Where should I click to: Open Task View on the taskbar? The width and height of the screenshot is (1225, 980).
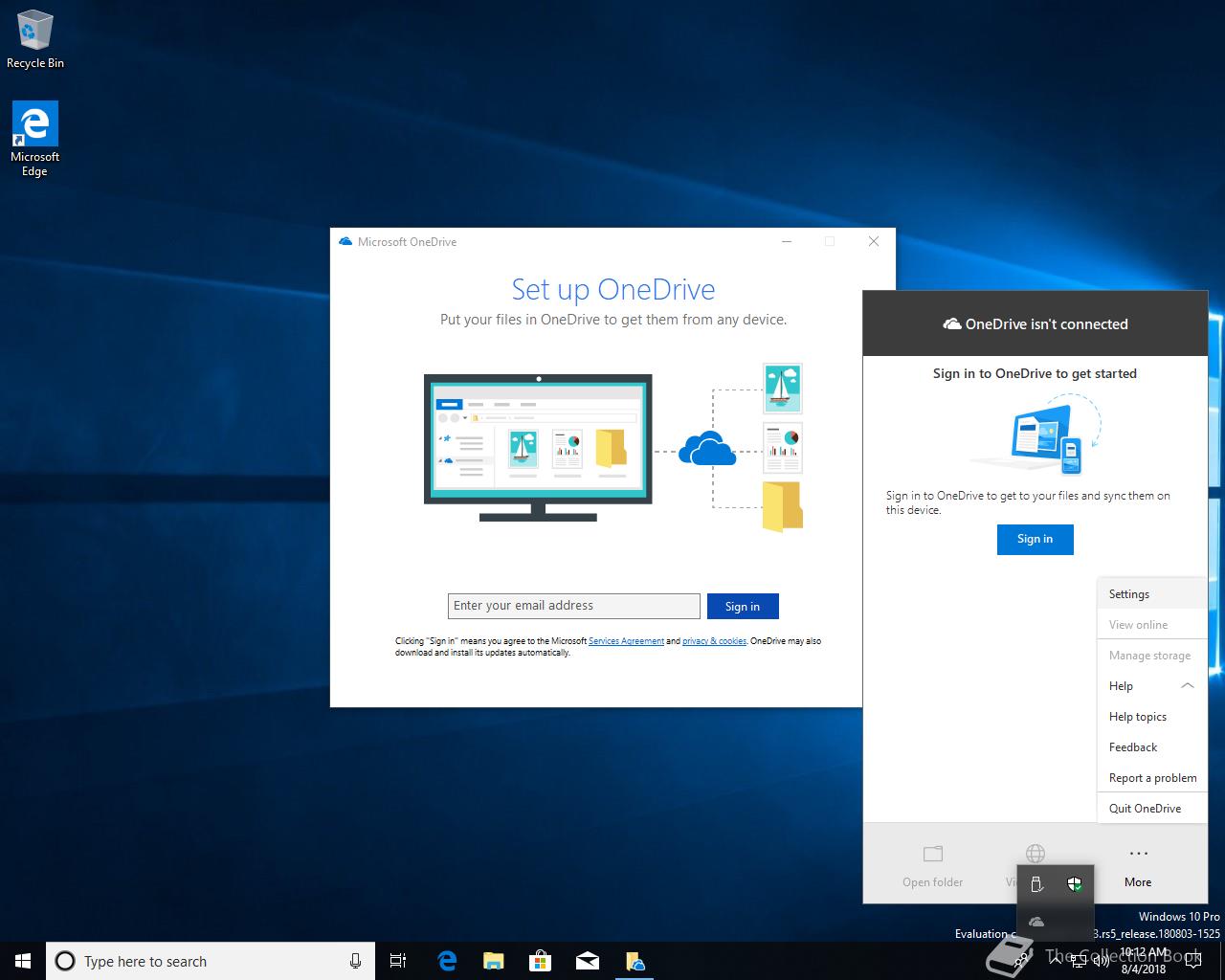click(x=398, y=961)
